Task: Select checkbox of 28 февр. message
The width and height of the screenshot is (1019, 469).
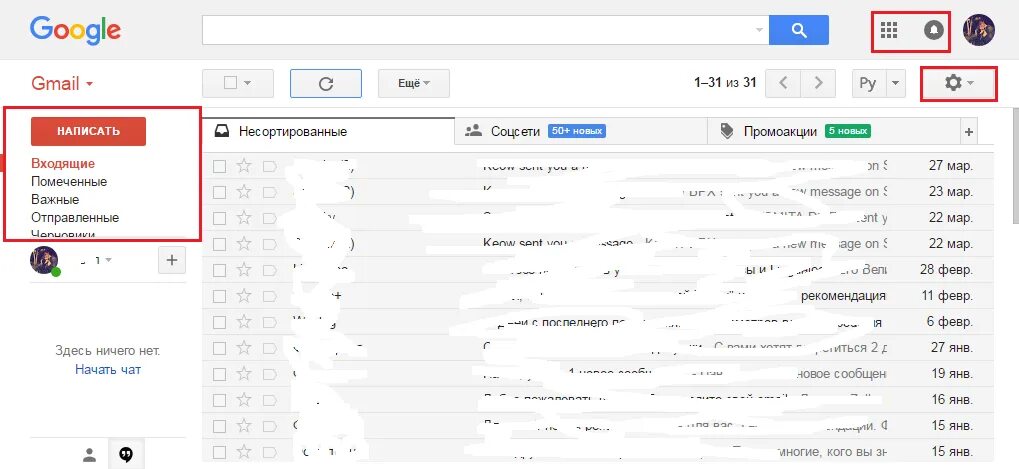Action: [220, 270]
